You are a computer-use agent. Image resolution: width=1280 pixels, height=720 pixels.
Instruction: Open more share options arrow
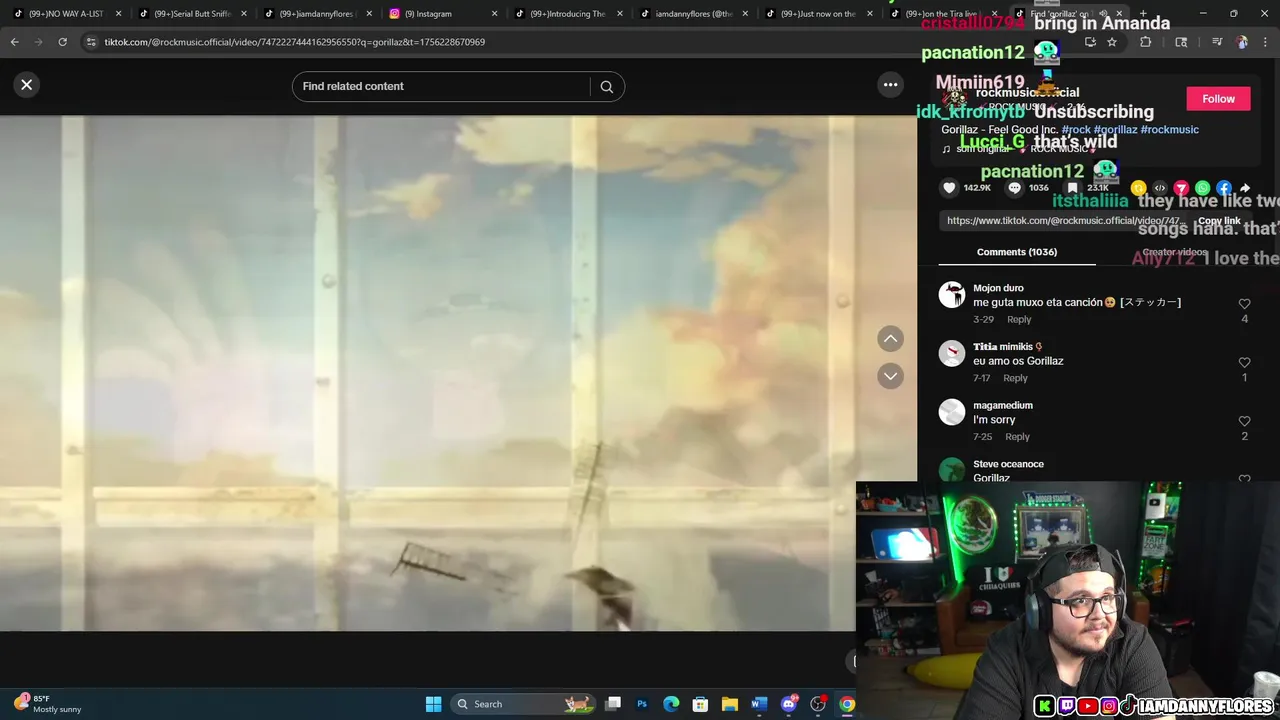coord(1245,188)
